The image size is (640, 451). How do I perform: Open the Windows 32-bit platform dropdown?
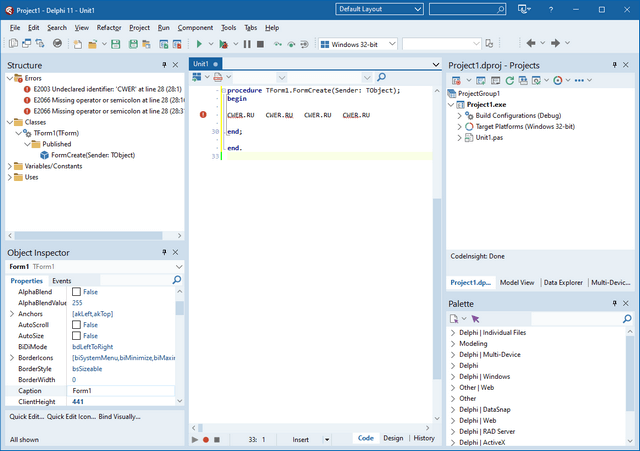(391, 44)
